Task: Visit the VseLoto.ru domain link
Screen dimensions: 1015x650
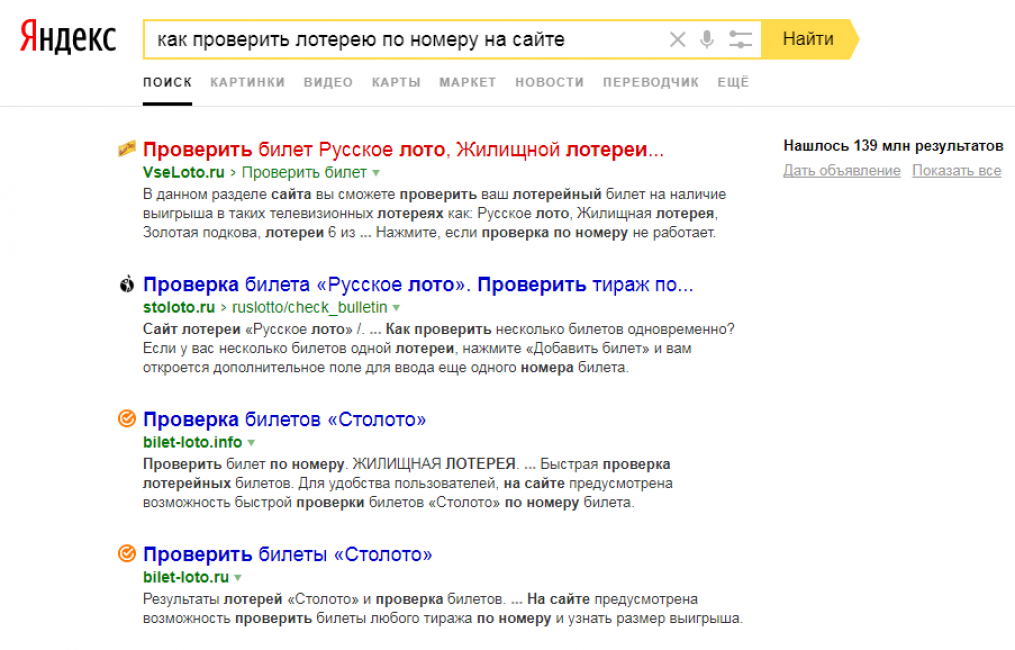Action: (x=183, y=173)
